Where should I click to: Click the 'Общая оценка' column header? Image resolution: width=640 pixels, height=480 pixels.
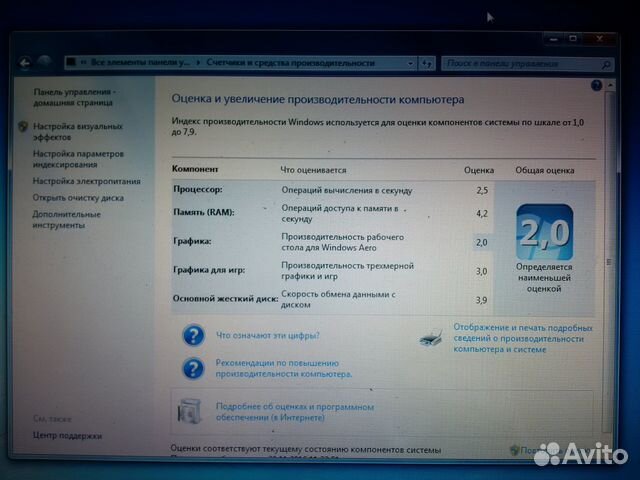544,171
